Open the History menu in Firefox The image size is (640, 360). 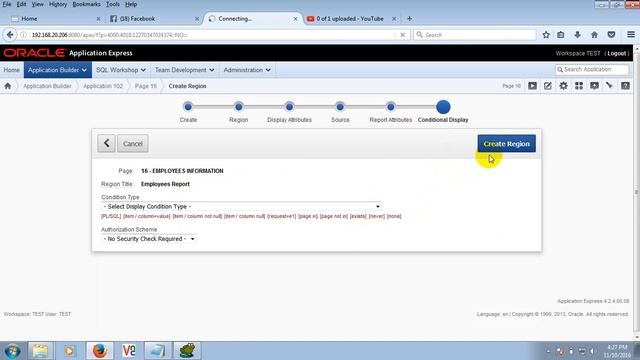[x=58, y=4]
